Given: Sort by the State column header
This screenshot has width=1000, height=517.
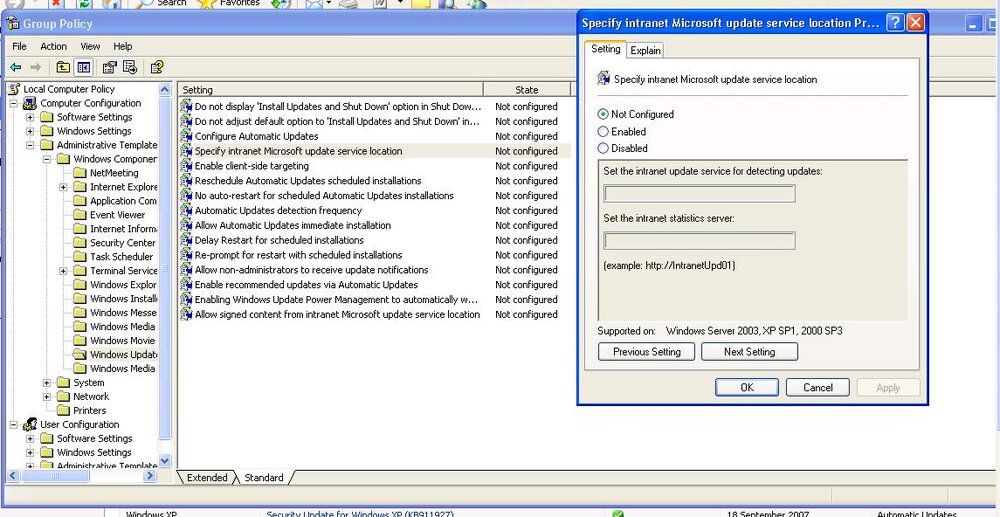Looking at the screenshot, I should click(527, 90).
